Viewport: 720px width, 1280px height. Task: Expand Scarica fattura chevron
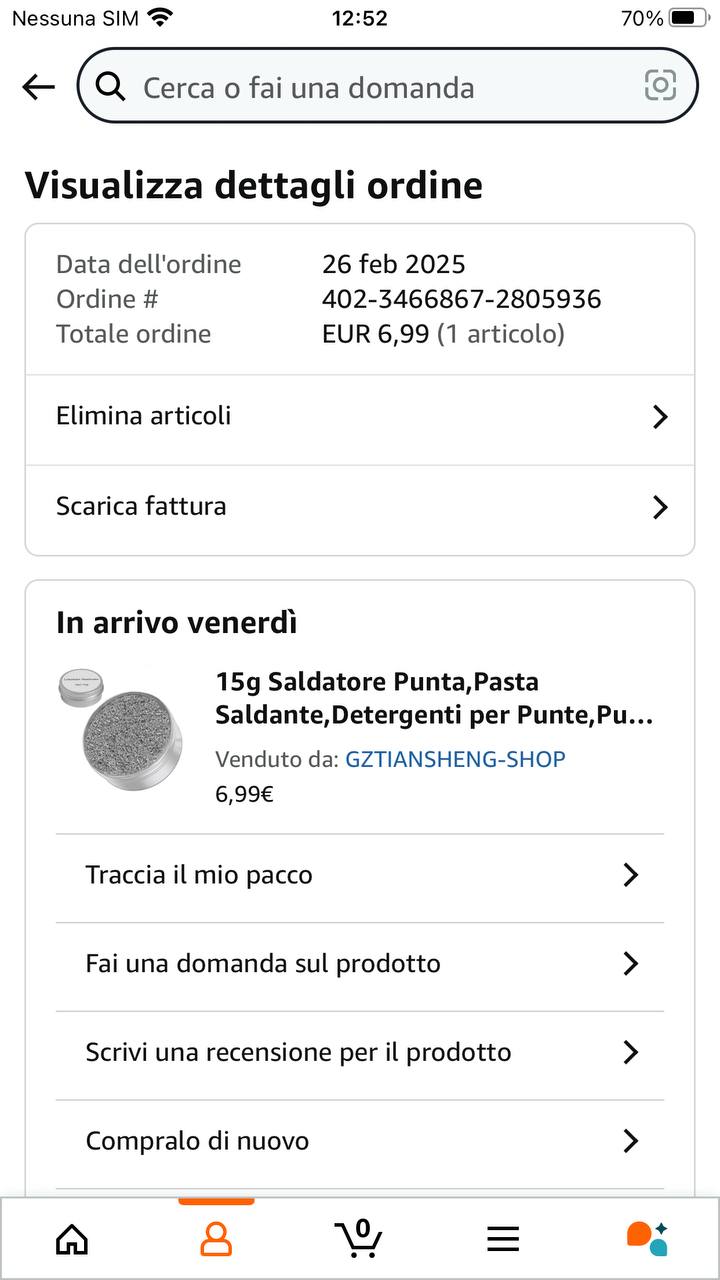[x=659, y=507]
